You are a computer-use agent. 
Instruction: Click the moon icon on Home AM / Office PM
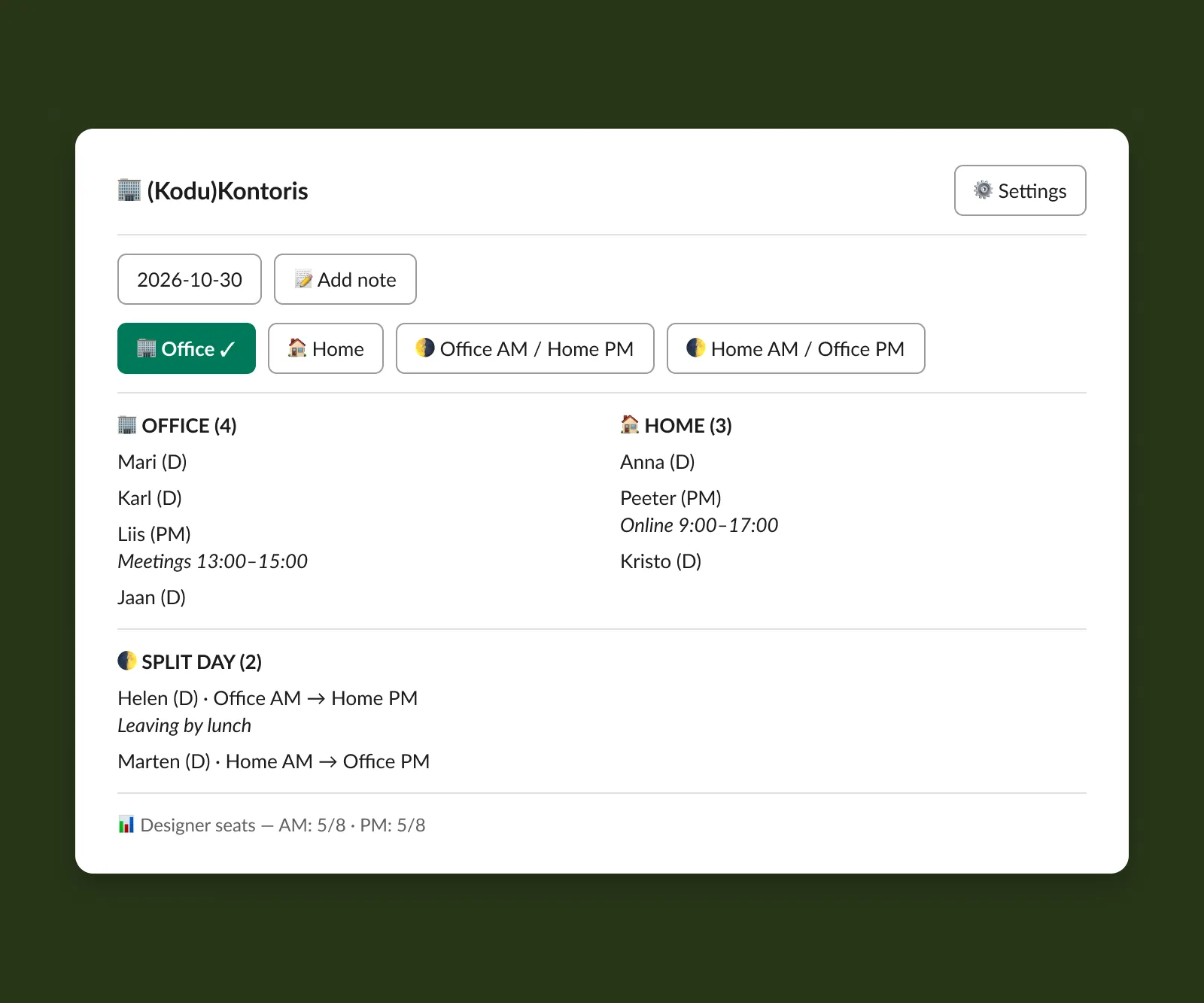(696, 348)
